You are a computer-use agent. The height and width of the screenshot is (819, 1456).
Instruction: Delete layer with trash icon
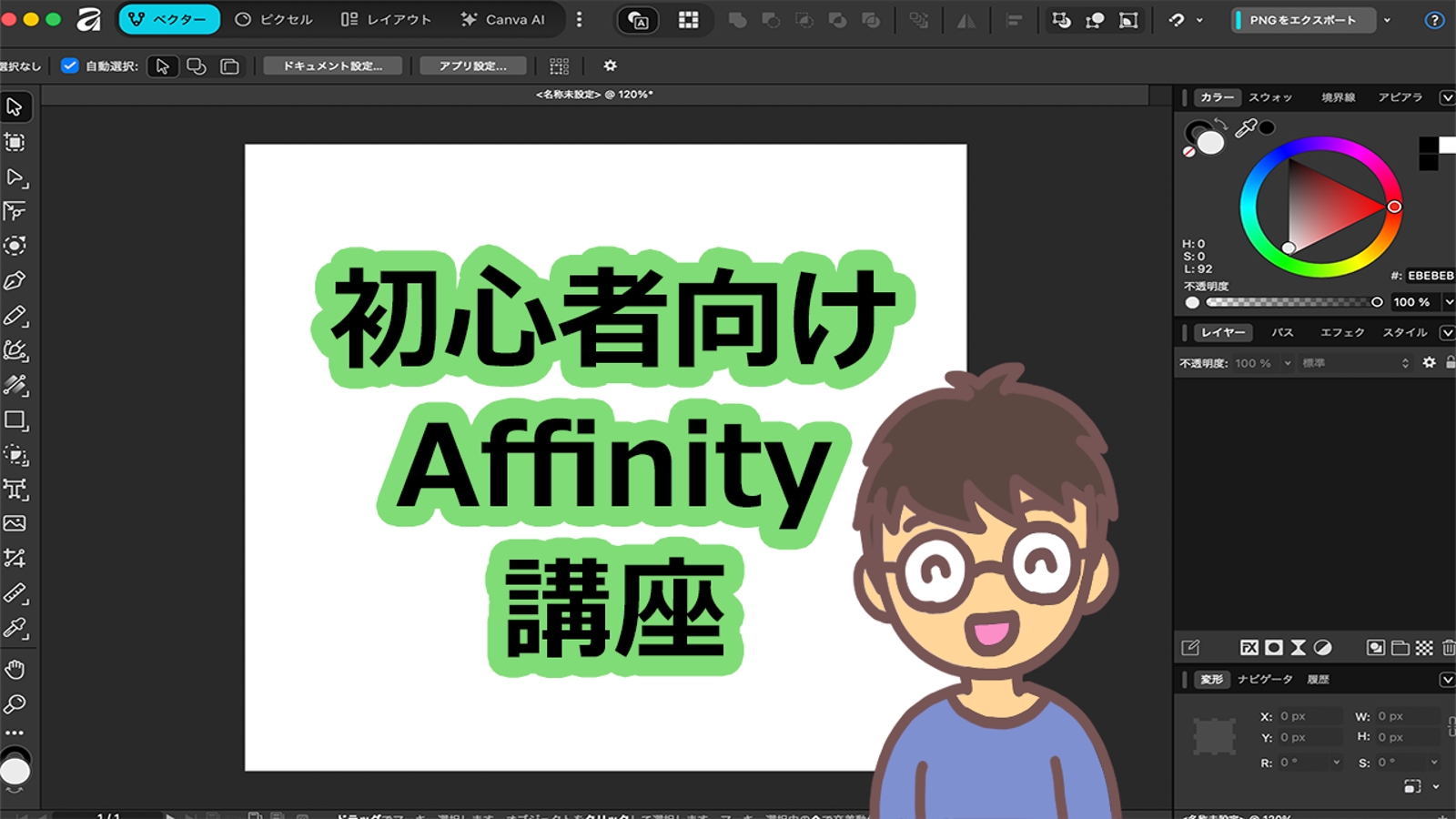click(x=1449, y=647)
